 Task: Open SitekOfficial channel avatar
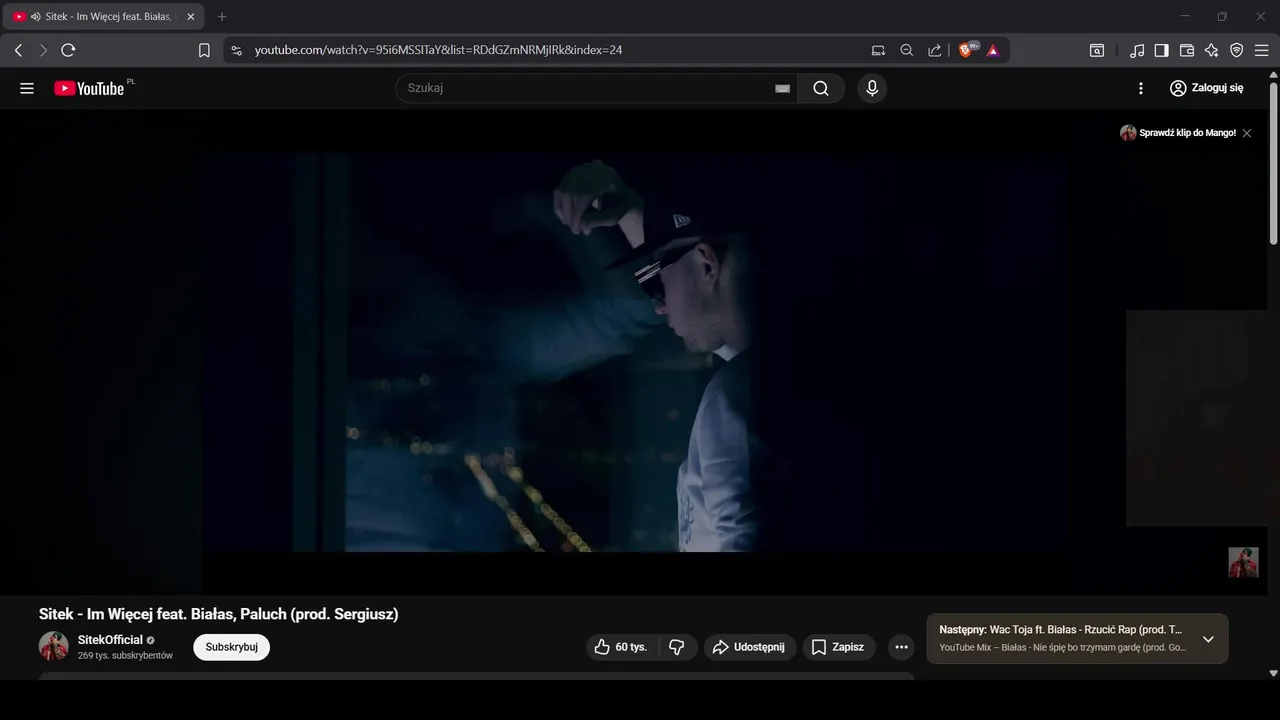click(x=54, y=646)
